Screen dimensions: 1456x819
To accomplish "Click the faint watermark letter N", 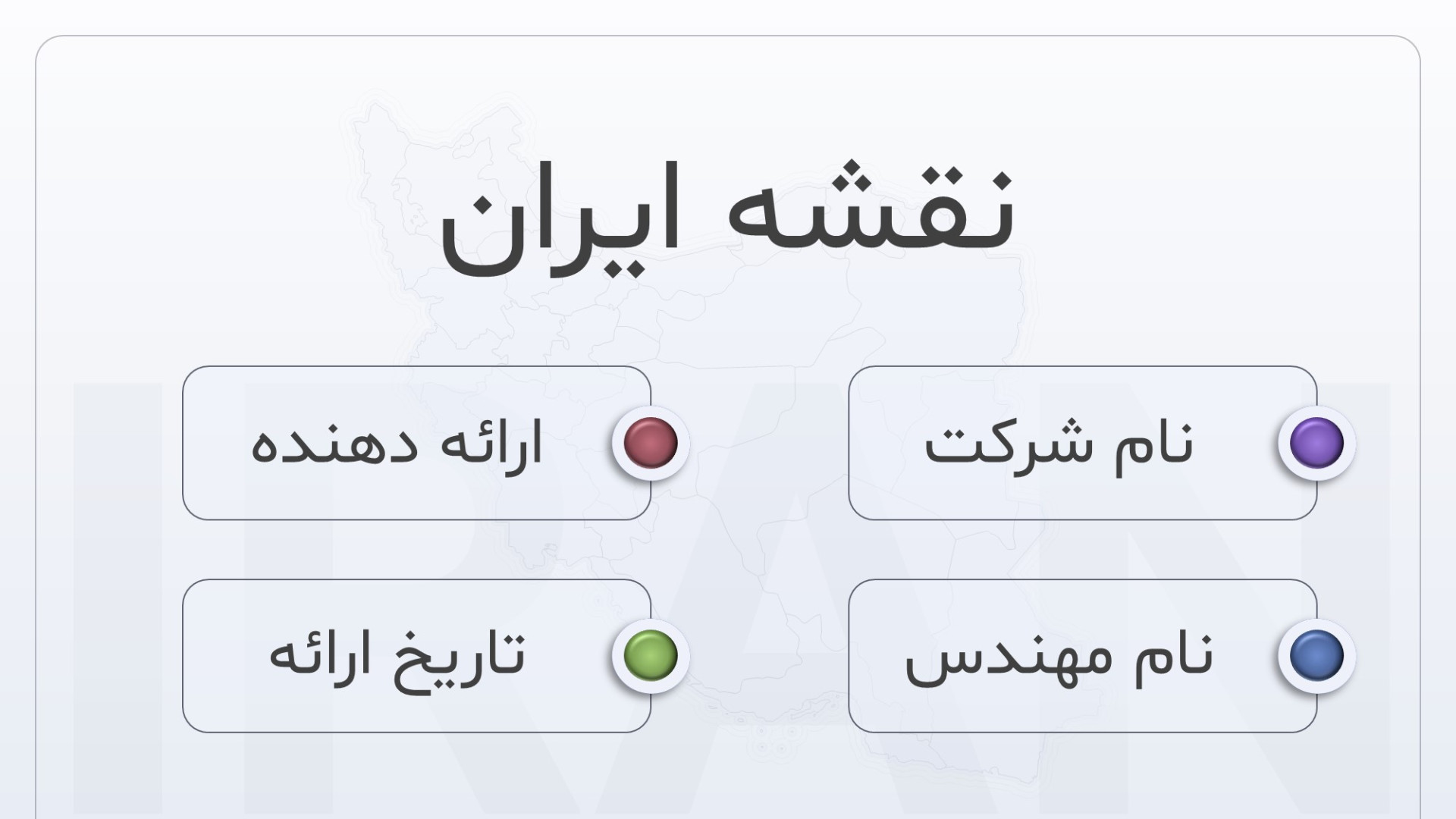I will tap(1213, 599).
